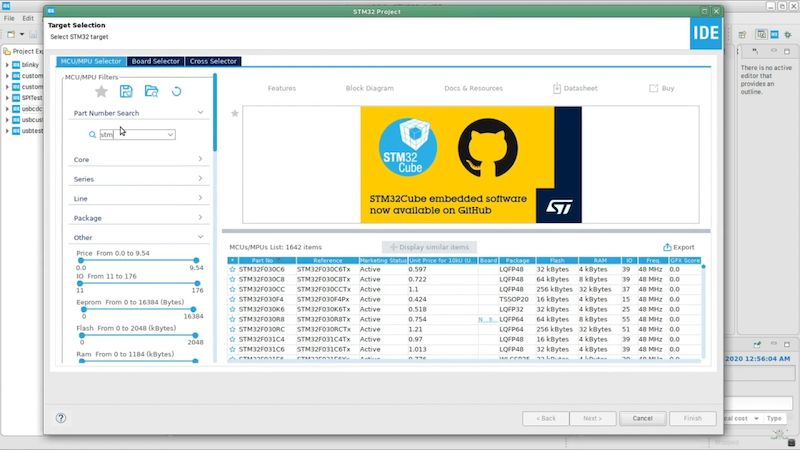Switch to the Cross Selector tab
This screenshot has height=450, width=800.
pos(213,61)
